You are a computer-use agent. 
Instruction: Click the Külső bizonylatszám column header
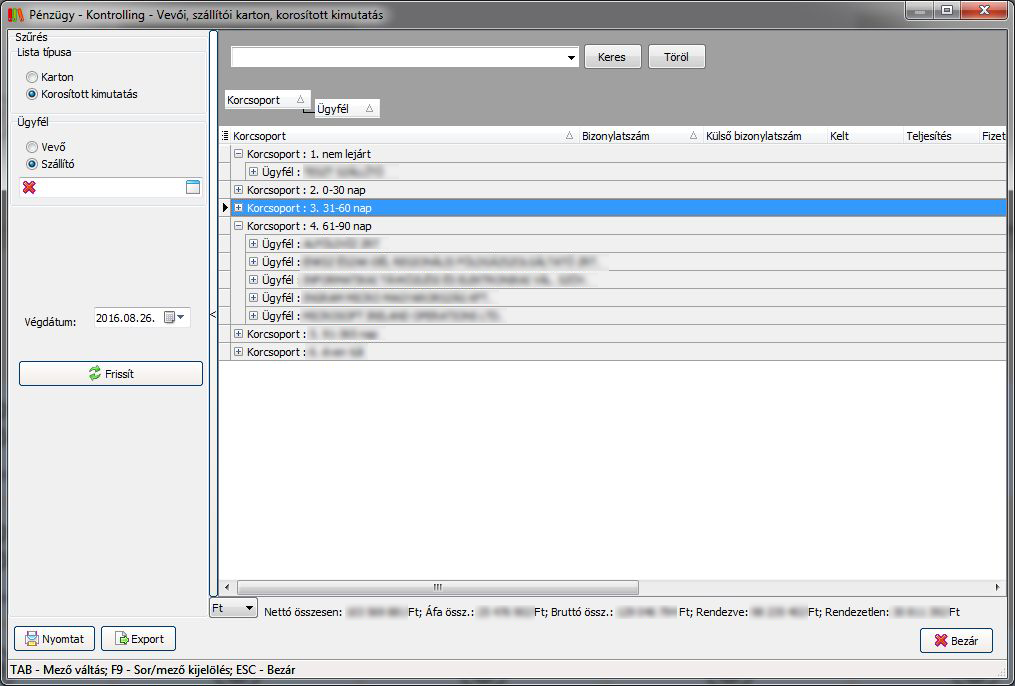pyautogui.click(x=753, y=136)
